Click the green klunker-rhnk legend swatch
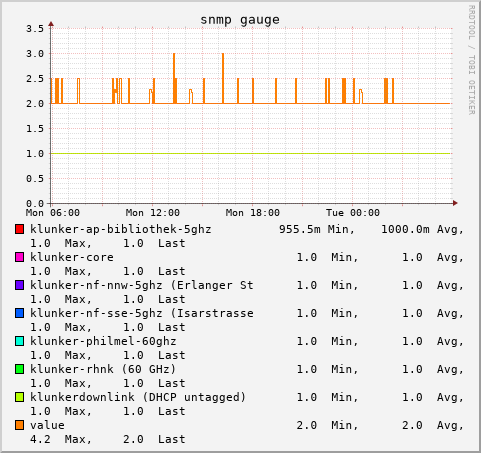The width and height of the screenshot is (481, 453). coord(19,369)
